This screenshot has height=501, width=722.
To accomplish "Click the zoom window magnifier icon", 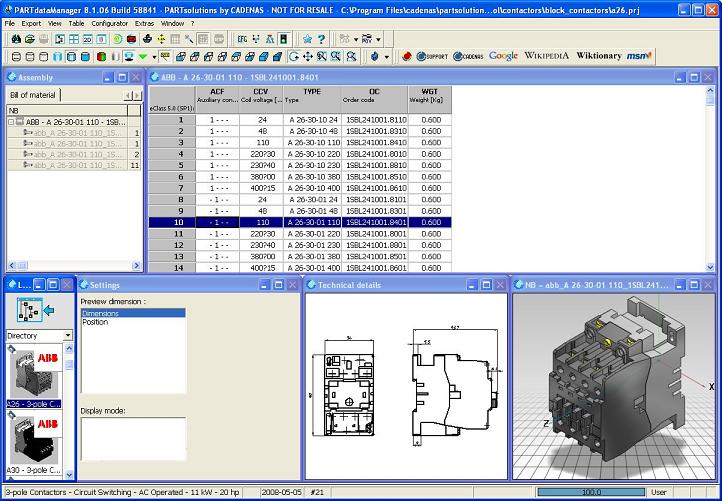I will click(x=321, y=57).
